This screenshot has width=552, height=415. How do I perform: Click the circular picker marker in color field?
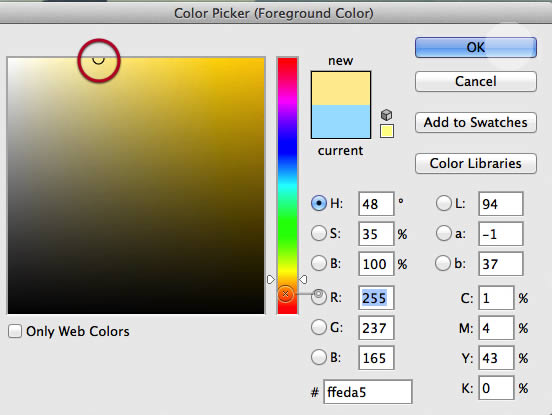[x=99, y=59]
